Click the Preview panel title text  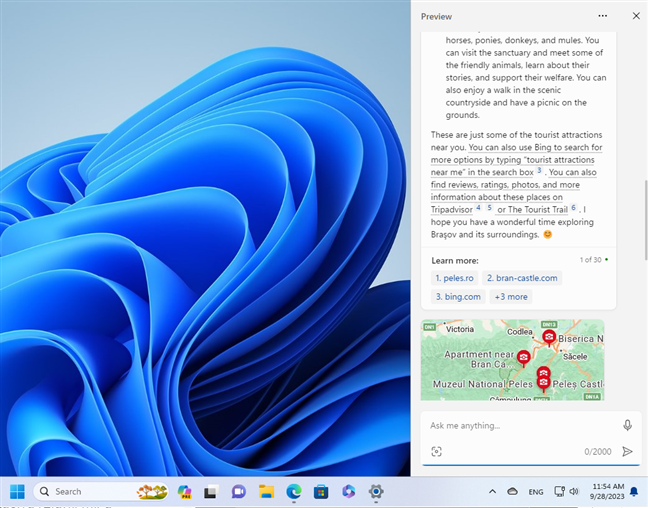pos(436,17)
